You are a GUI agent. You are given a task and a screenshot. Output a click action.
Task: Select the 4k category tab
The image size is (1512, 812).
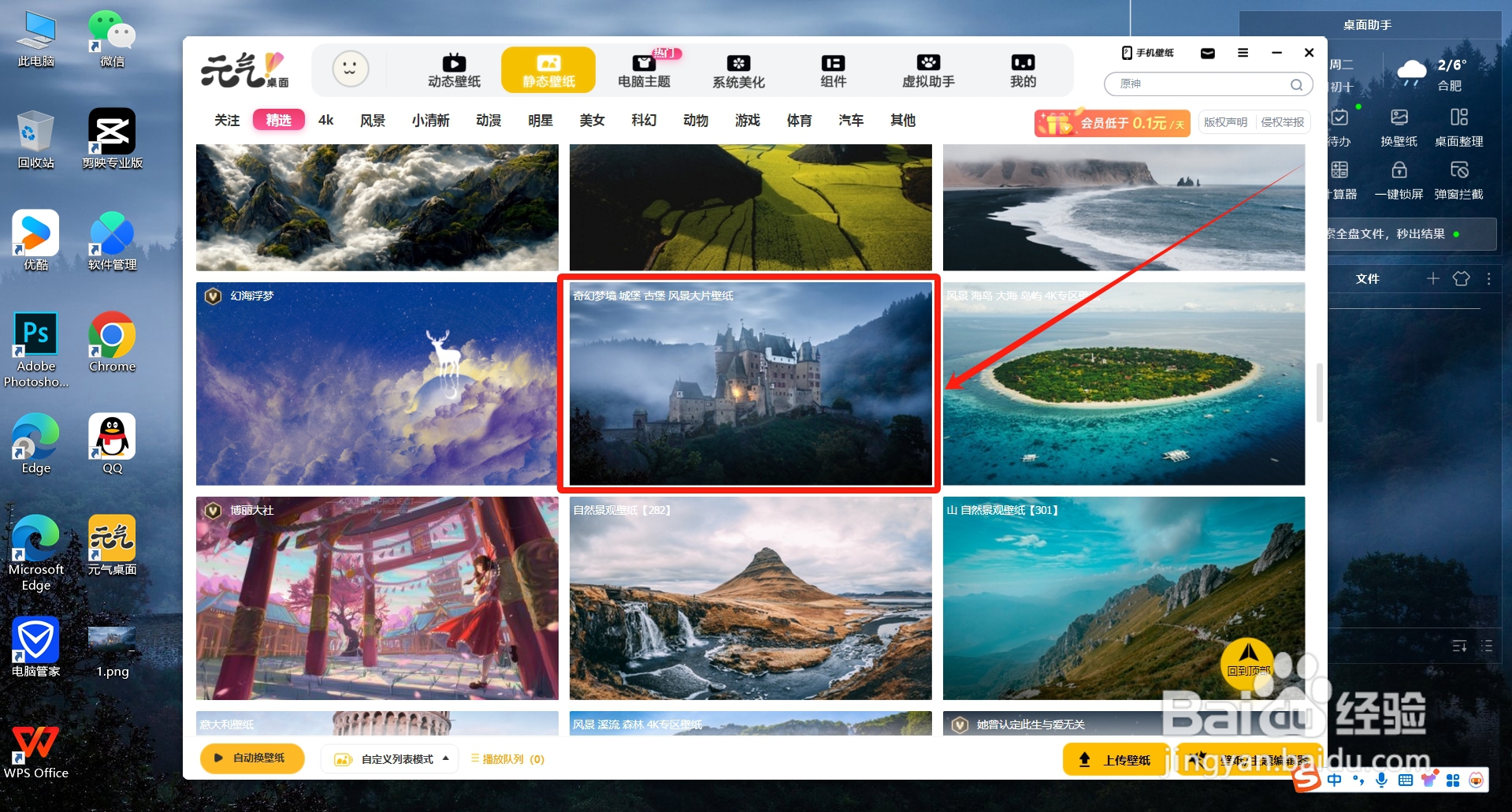pos(326,120)
